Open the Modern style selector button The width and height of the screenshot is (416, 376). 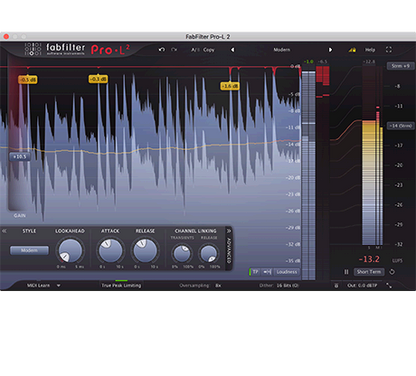[29, 250]
